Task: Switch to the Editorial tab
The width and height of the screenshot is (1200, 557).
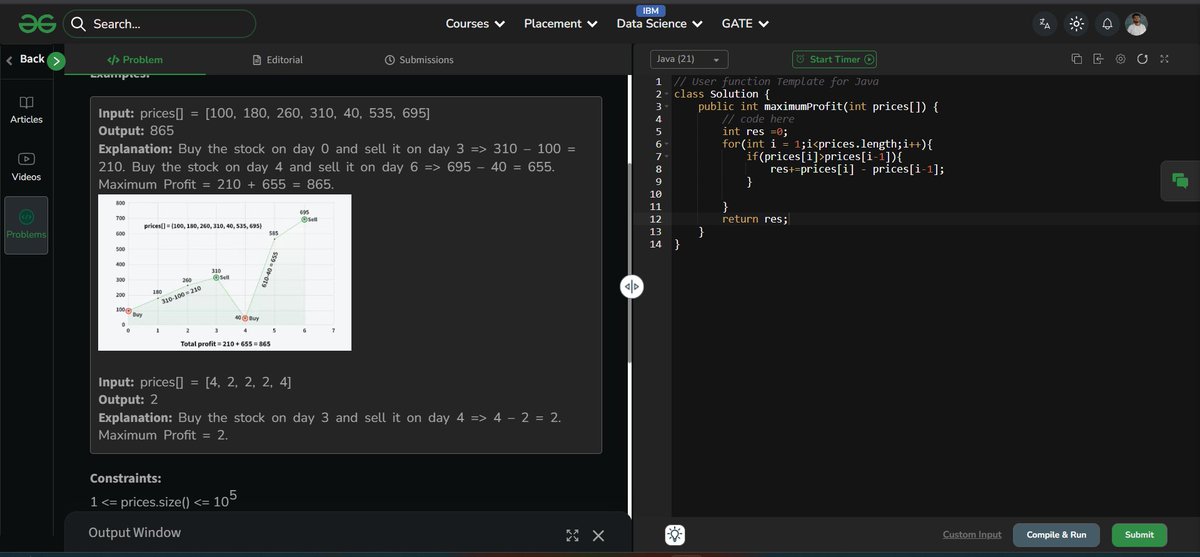Action: click(x=278, y=60)
